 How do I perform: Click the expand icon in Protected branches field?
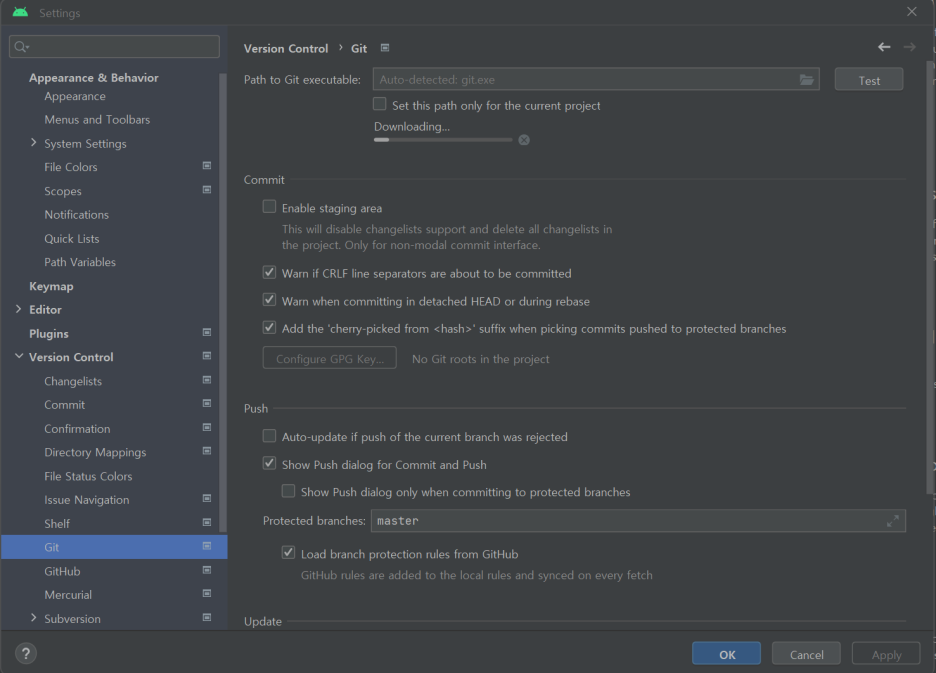(x=892, y=521)
